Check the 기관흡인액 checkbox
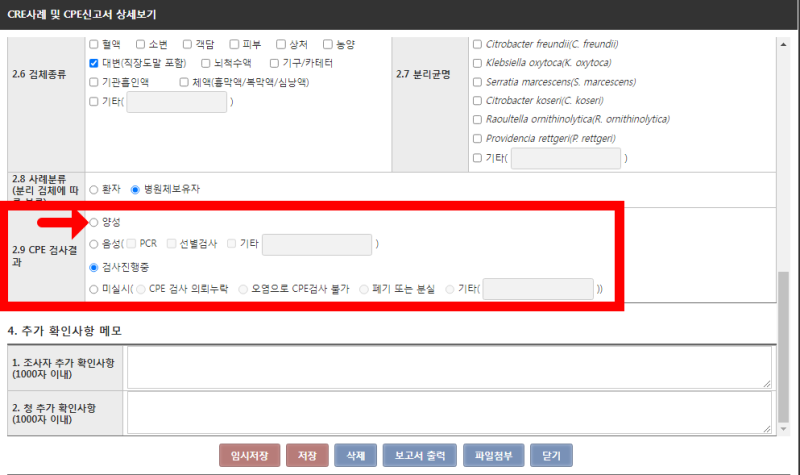 pyautogui.click(x=94, y=82)
